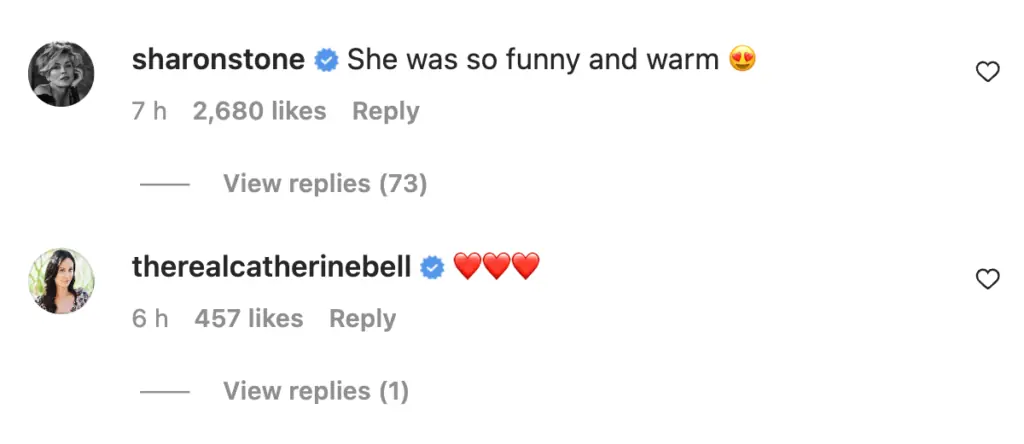Expand View replies (1)

316,391
